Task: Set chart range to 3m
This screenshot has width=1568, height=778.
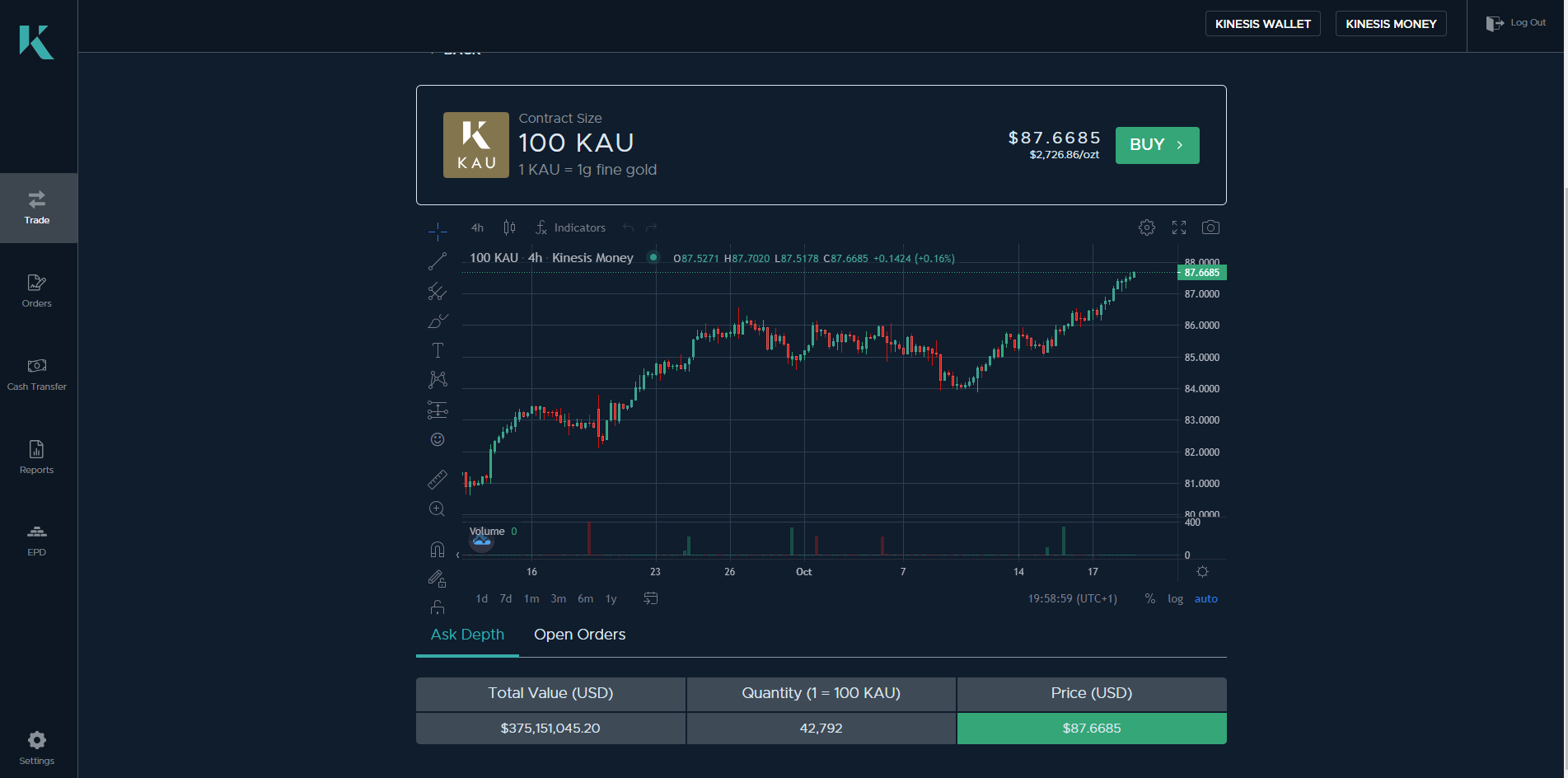Action: pyautogui.click(x=559, y=599)
